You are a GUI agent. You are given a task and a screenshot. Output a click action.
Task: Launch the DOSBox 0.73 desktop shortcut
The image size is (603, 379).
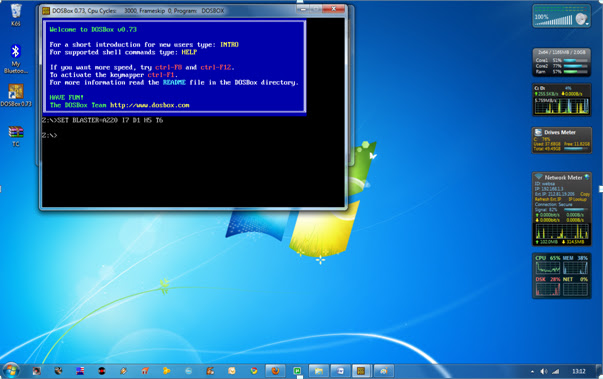tap(16, 95)
